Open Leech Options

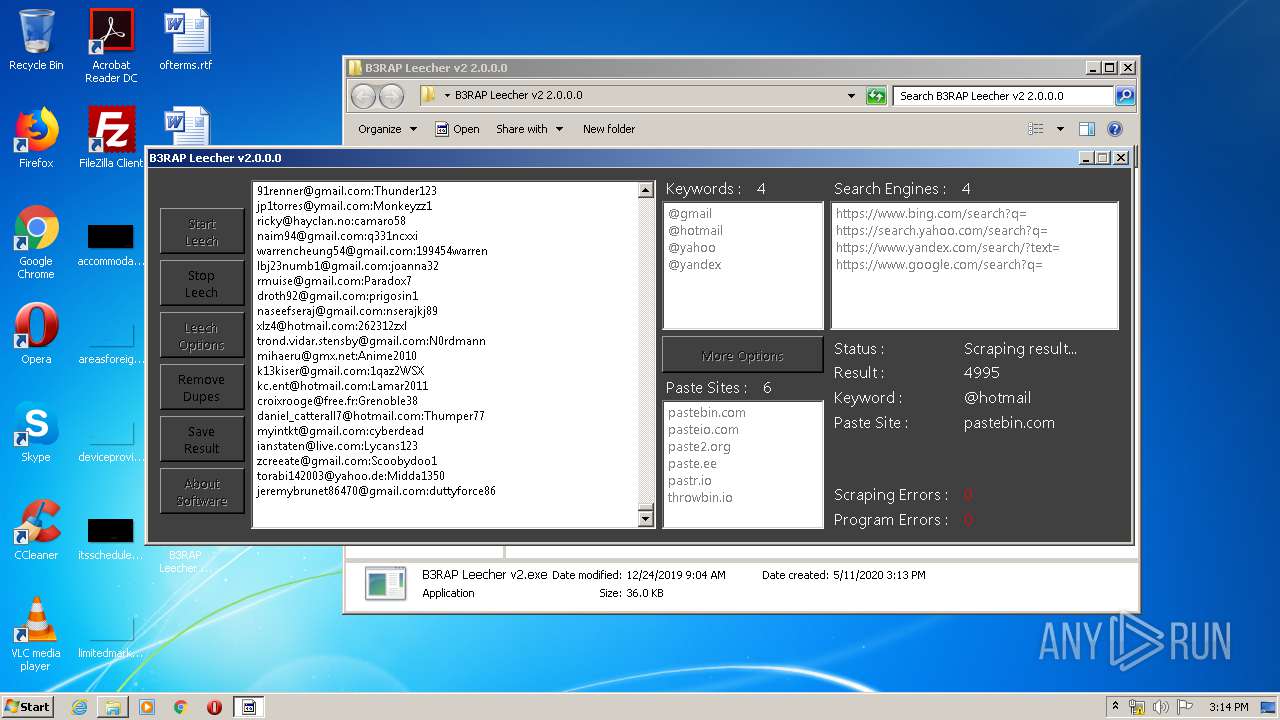tap(202, 336)
